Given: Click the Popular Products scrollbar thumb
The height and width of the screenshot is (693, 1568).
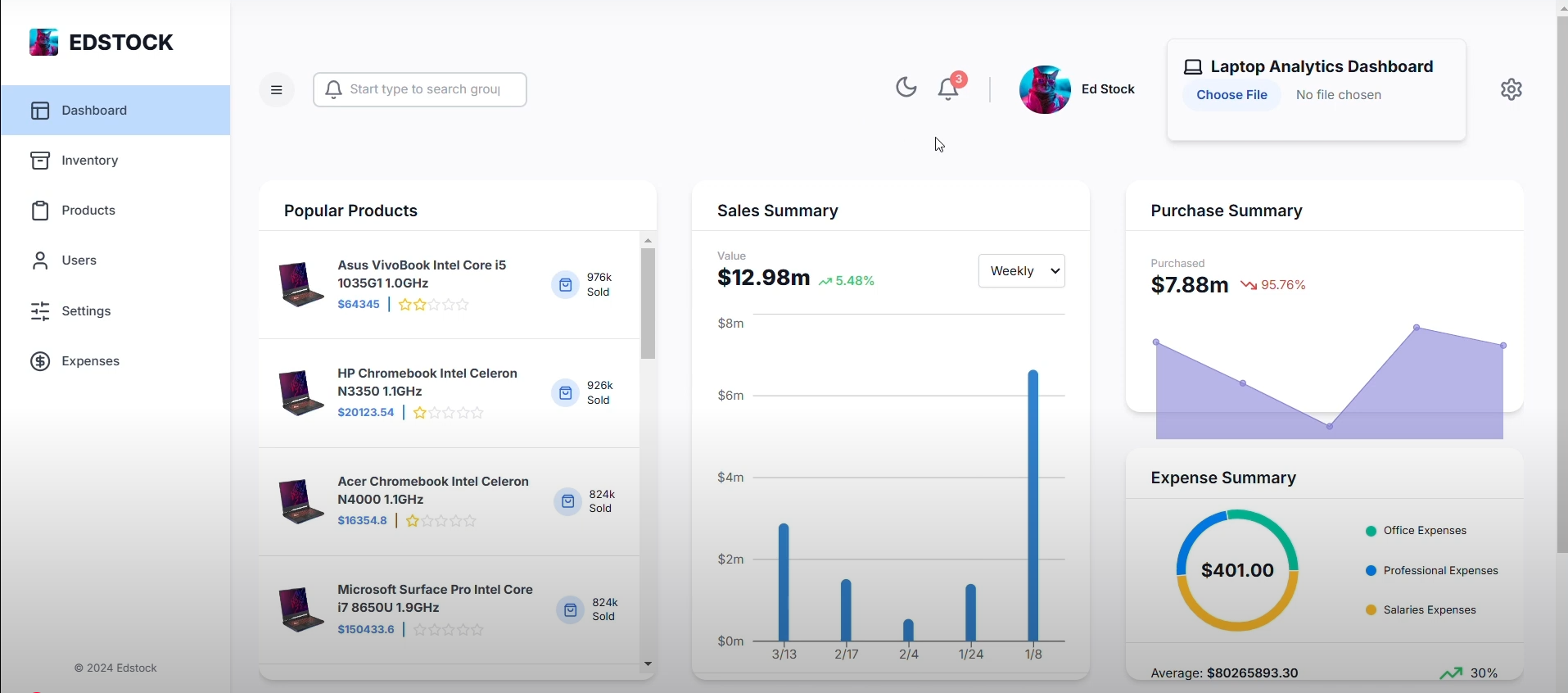Looking at the screenshot, I should pyautogui.click(x=648, y=304).
